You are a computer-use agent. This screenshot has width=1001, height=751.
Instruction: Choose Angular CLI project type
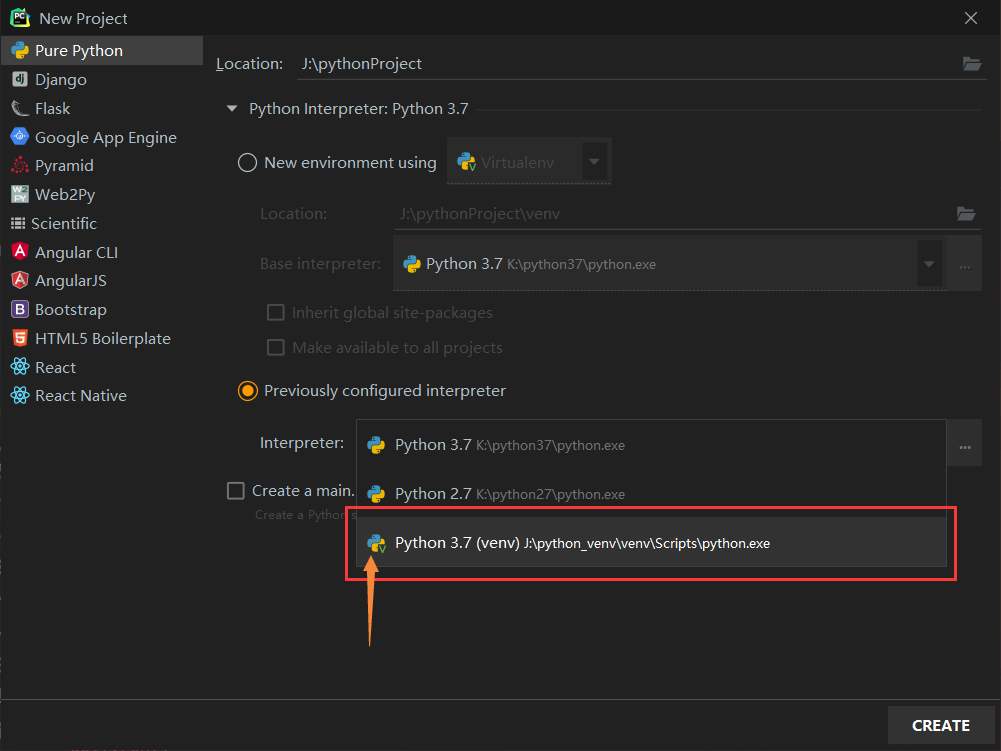(x=102, y=252)
